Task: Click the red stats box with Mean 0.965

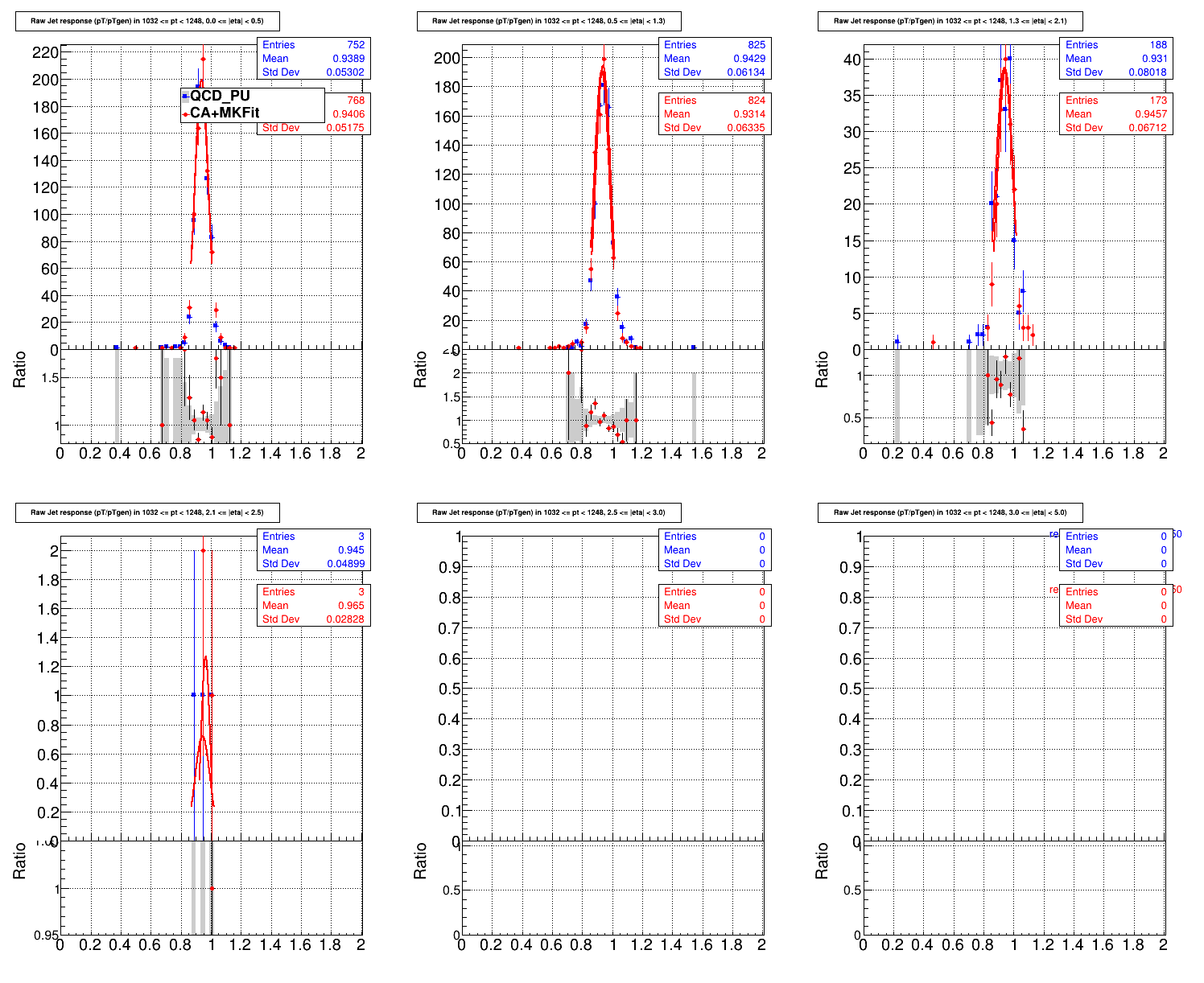Action: (313, 606)
